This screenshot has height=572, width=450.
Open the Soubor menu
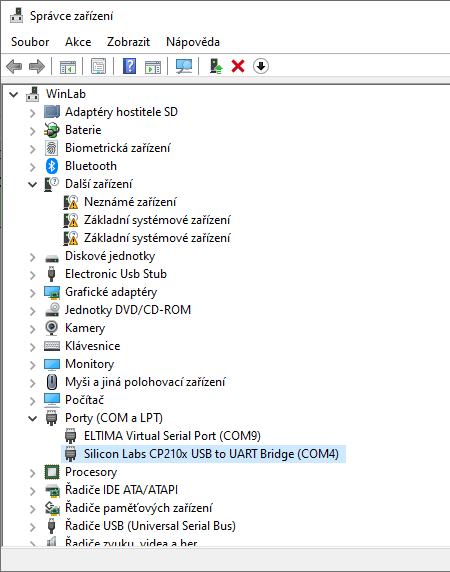pos(30,42)
